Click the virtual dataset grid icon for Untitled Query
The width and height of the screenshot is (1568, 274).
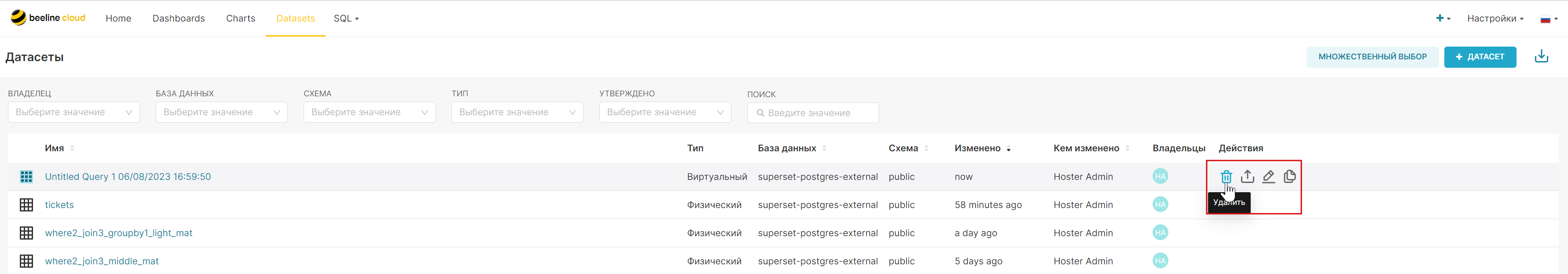coord(26,176)
